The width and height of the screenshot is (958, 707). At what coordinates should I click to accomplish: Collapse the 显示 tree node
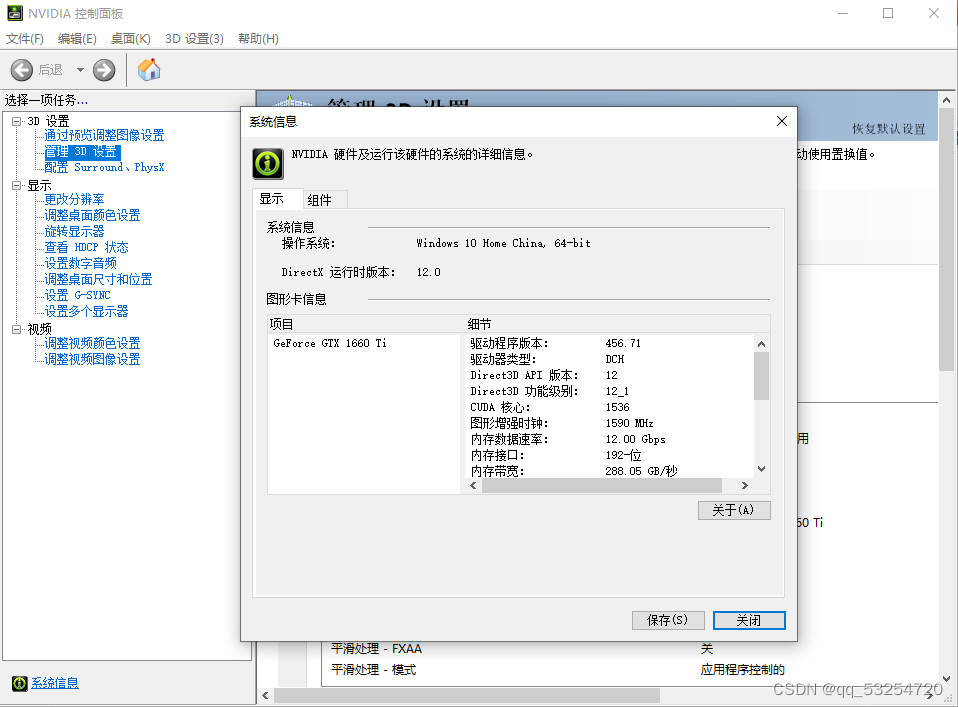coord(16,185)
